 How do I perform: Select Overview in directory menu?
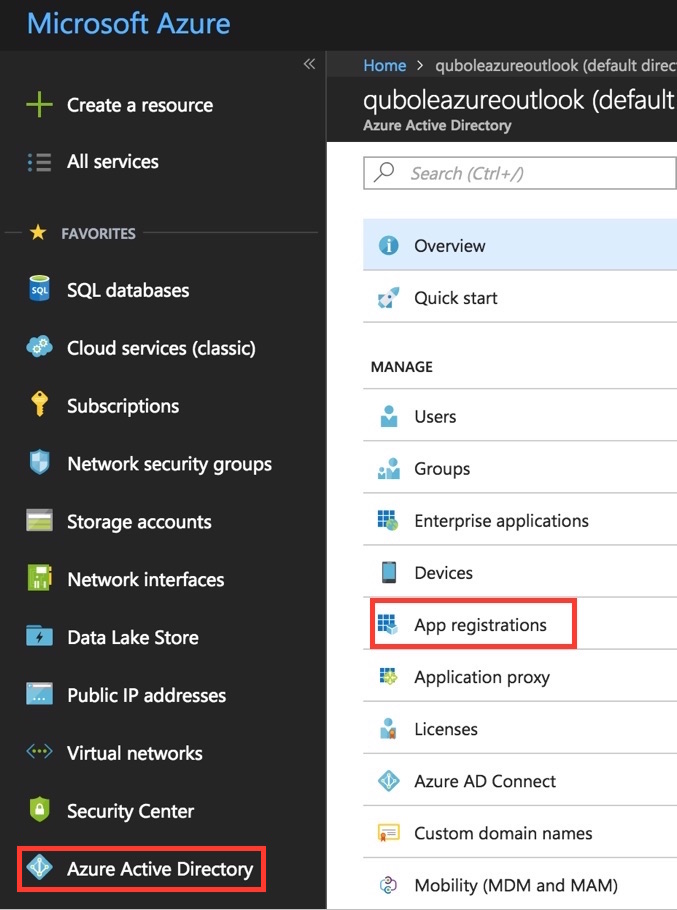pos(520,245)
